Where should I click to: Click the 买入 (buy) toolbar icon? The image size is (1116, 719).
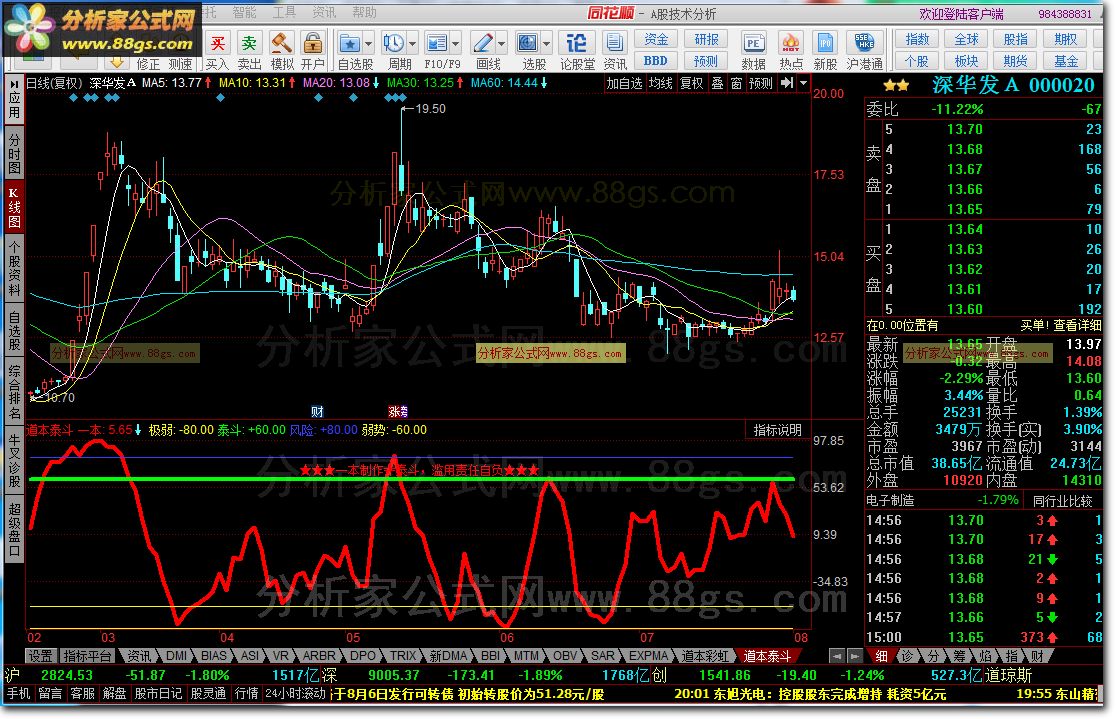coord(217,43)
